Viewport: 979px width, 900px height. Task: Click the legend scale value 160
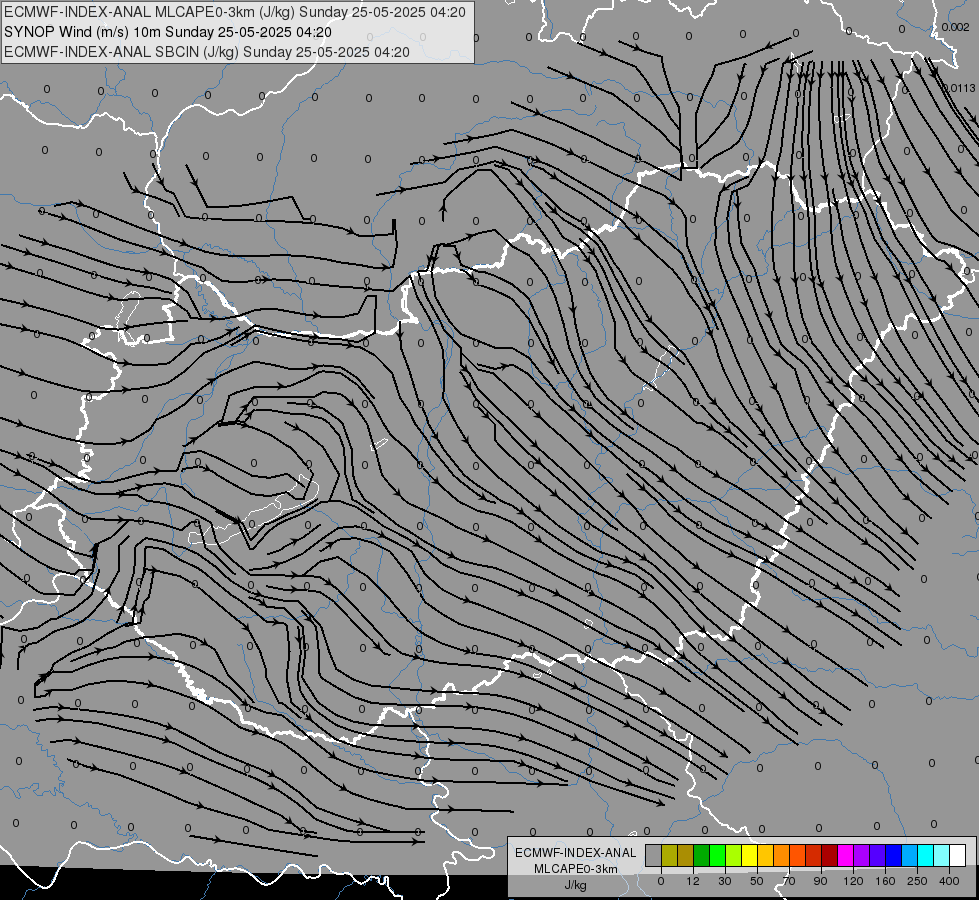coord(885,881)
